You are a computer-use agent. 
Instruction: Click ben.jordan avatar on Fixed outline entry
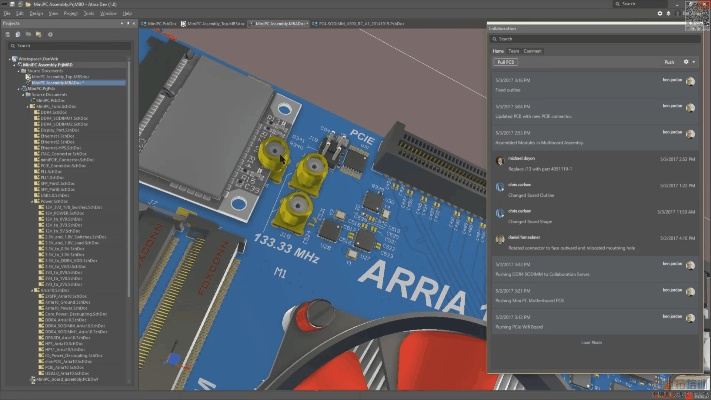pyautogui.click(x=690, y=81)
